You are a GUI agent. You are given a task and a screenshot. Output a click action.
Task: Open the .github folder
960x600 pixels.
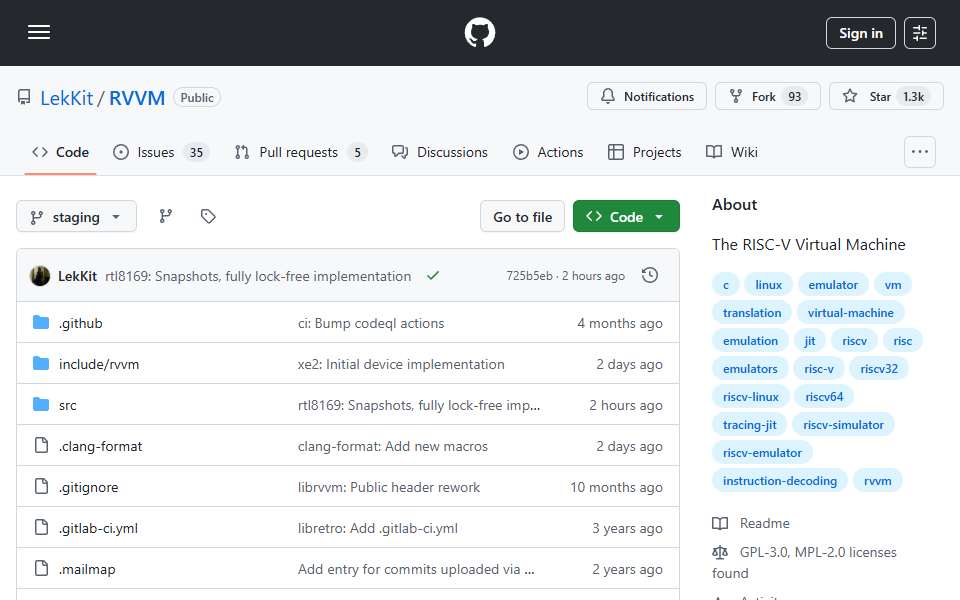coord(80,323)
